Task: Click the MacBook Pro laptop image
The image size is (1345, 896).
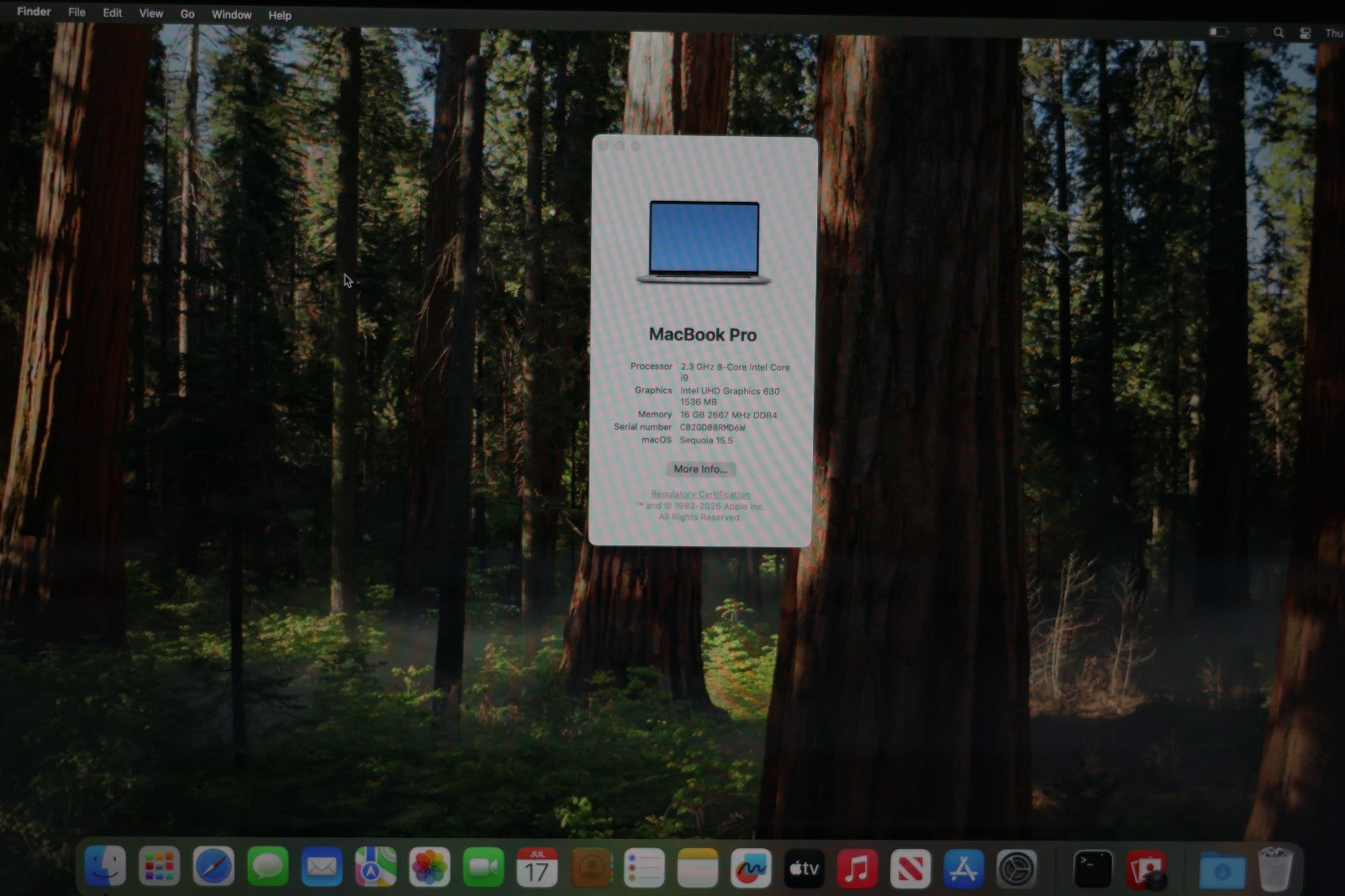Action: click(x=704, y=242)
